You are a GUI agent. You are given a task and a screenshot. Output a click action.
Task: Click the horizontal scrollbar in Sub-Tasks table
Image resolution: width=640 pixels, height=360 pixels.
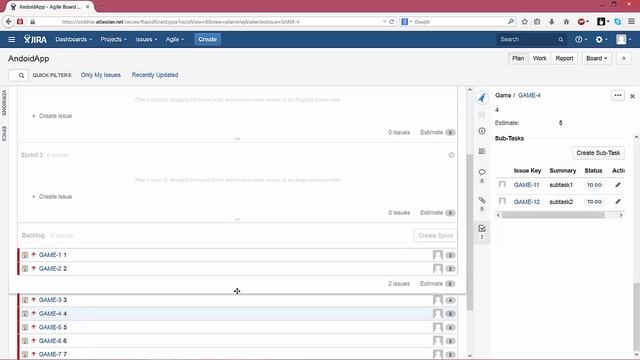553,215
